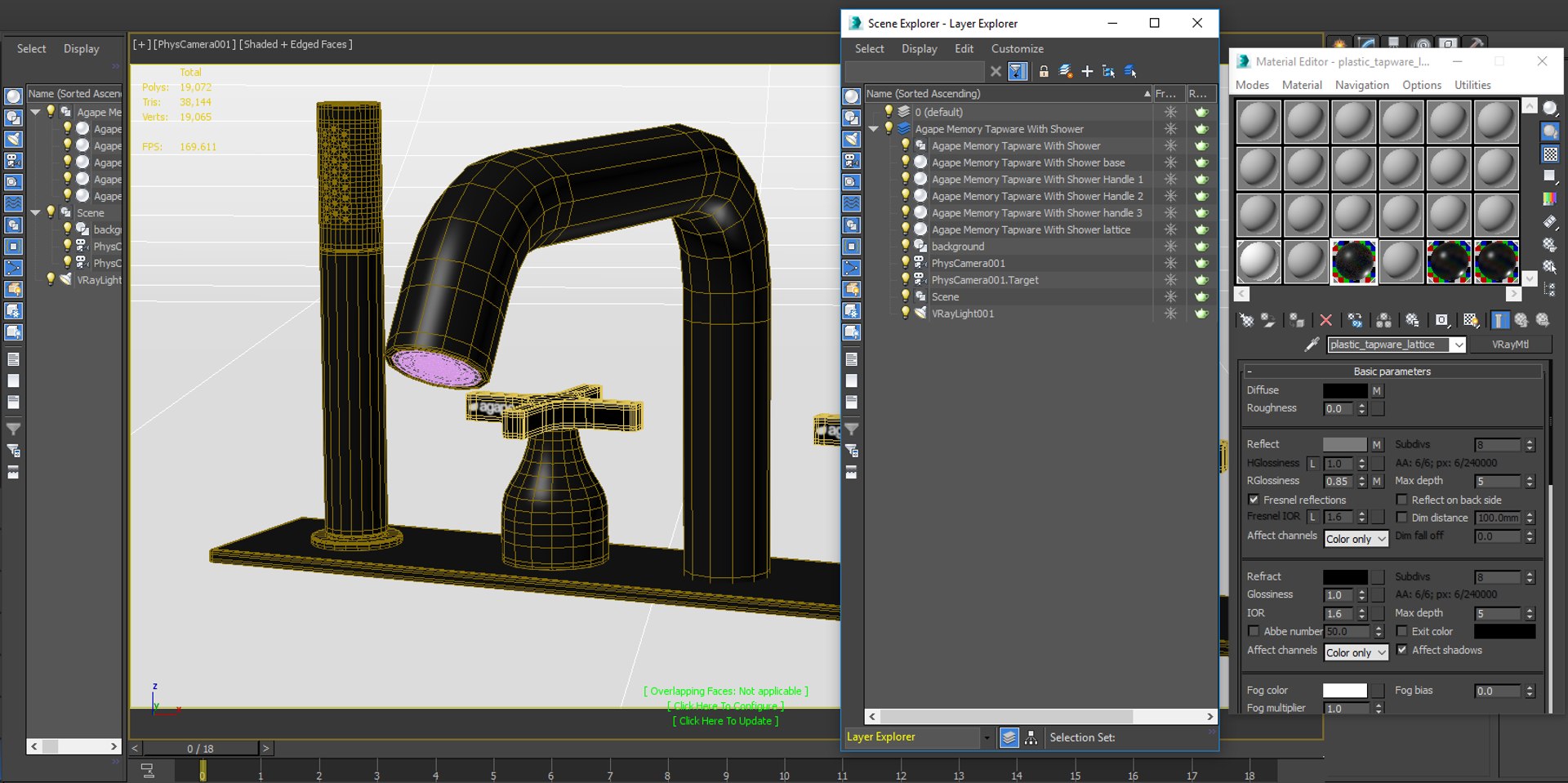This screenshot has height=783, width=1568.
Task: Clear the Layer Explorer search with the X
Action: (996, 71)
